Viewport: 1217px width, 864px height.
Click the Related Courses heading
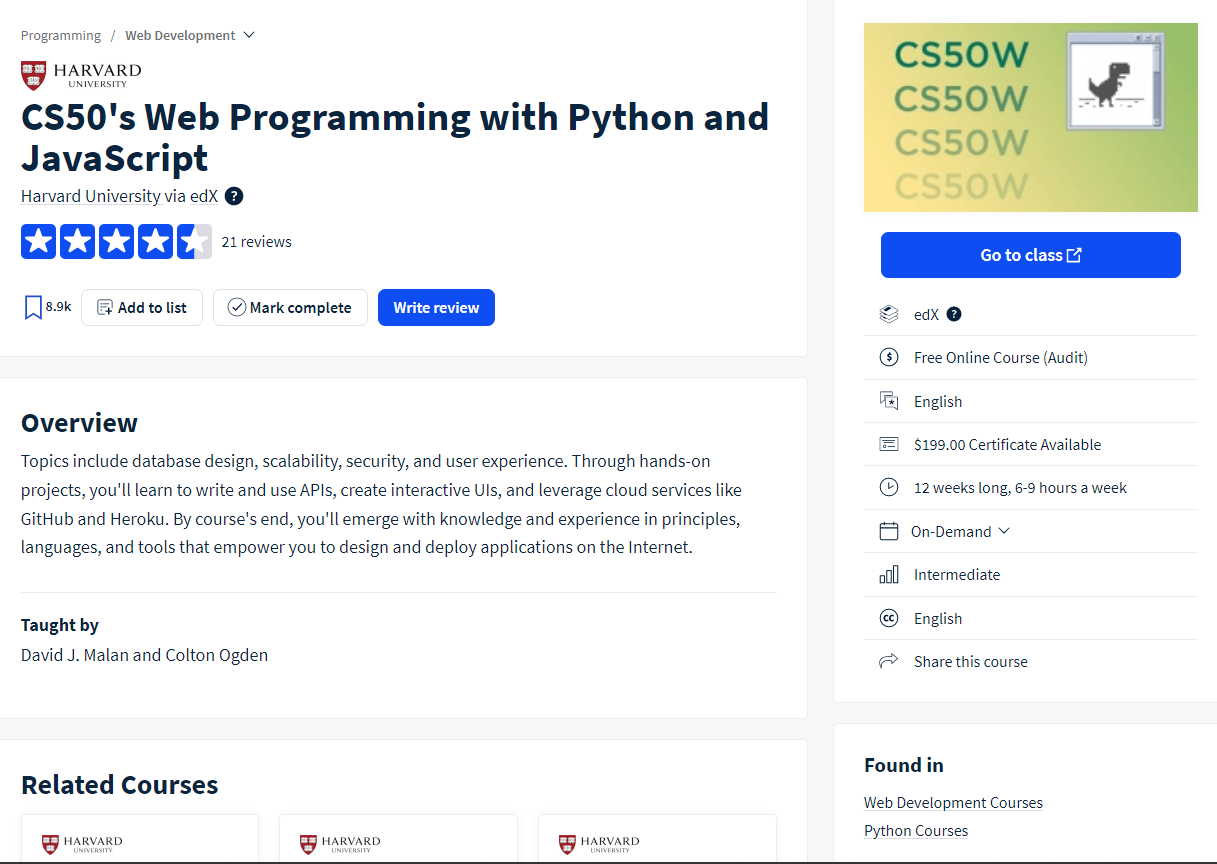(120, 785)
